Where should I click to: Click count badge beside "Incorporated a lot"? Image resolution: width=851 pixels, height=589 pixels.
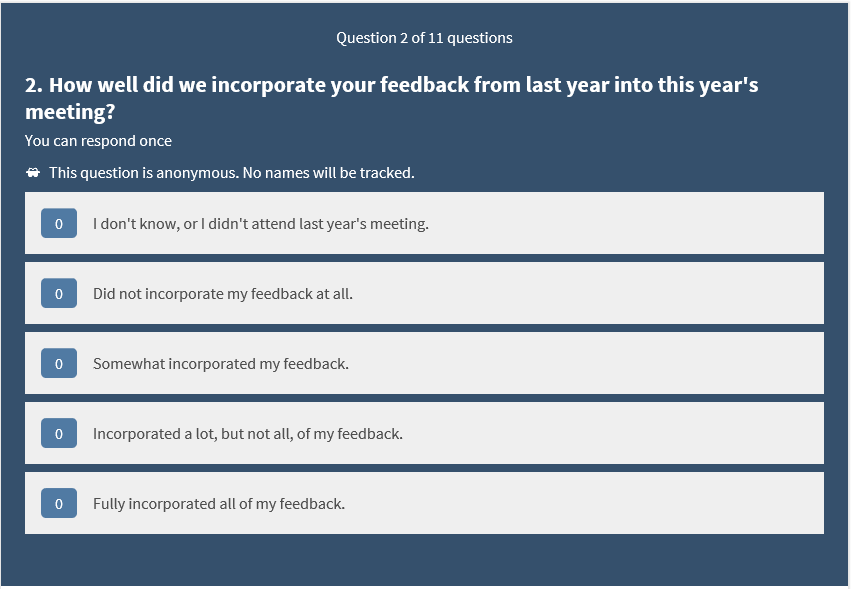coord(59,434)
